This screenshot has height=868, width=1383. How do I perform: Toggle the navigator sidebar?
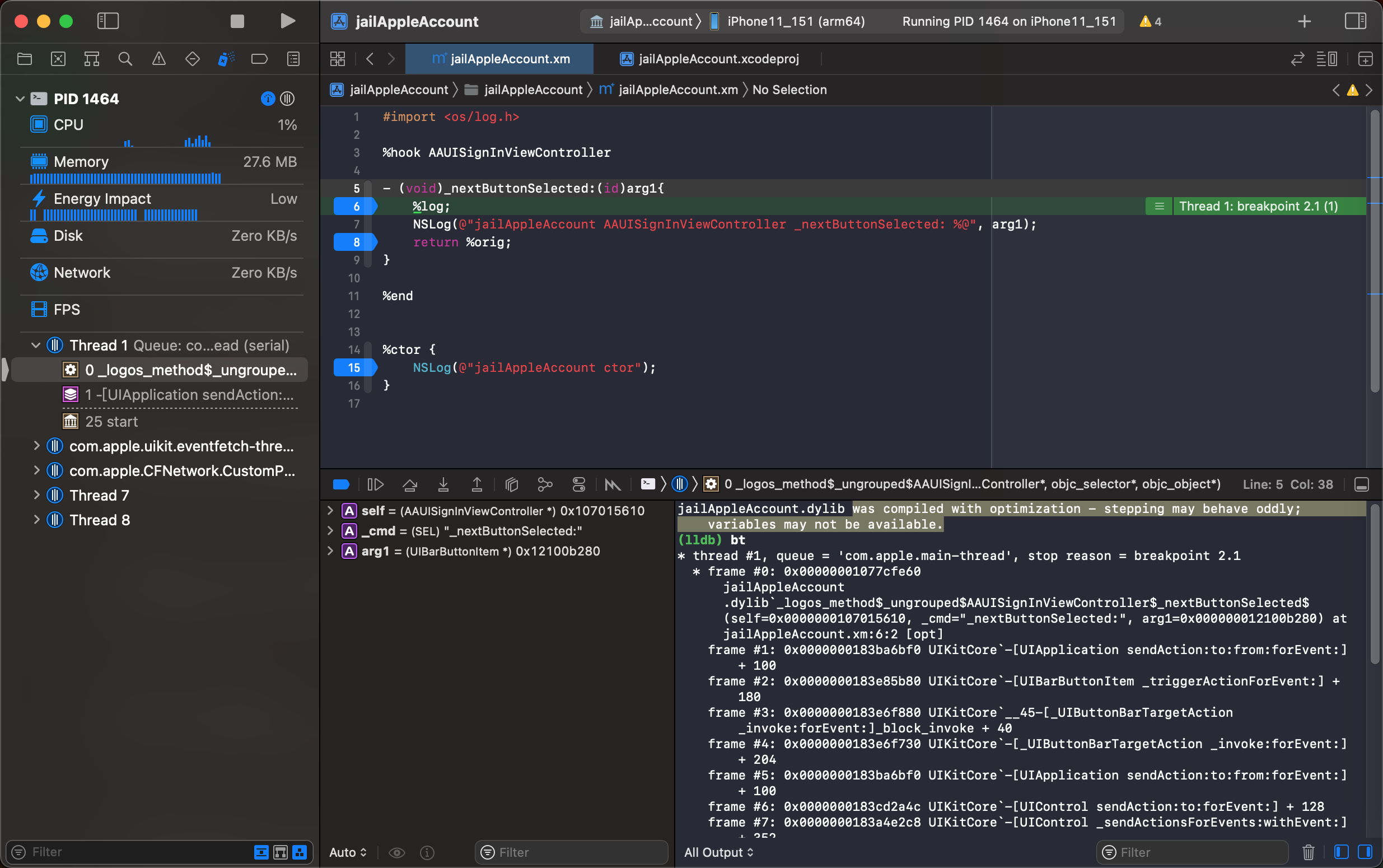(108, 21)
